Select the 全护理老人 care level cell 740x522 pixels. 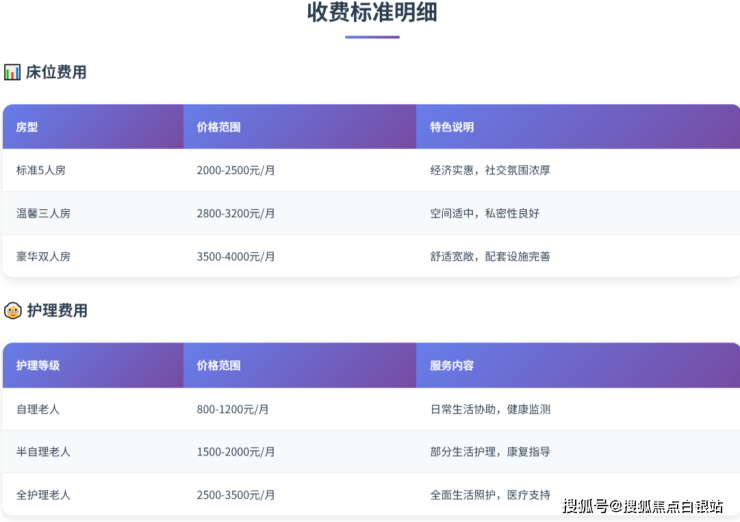tap(43, 495)
